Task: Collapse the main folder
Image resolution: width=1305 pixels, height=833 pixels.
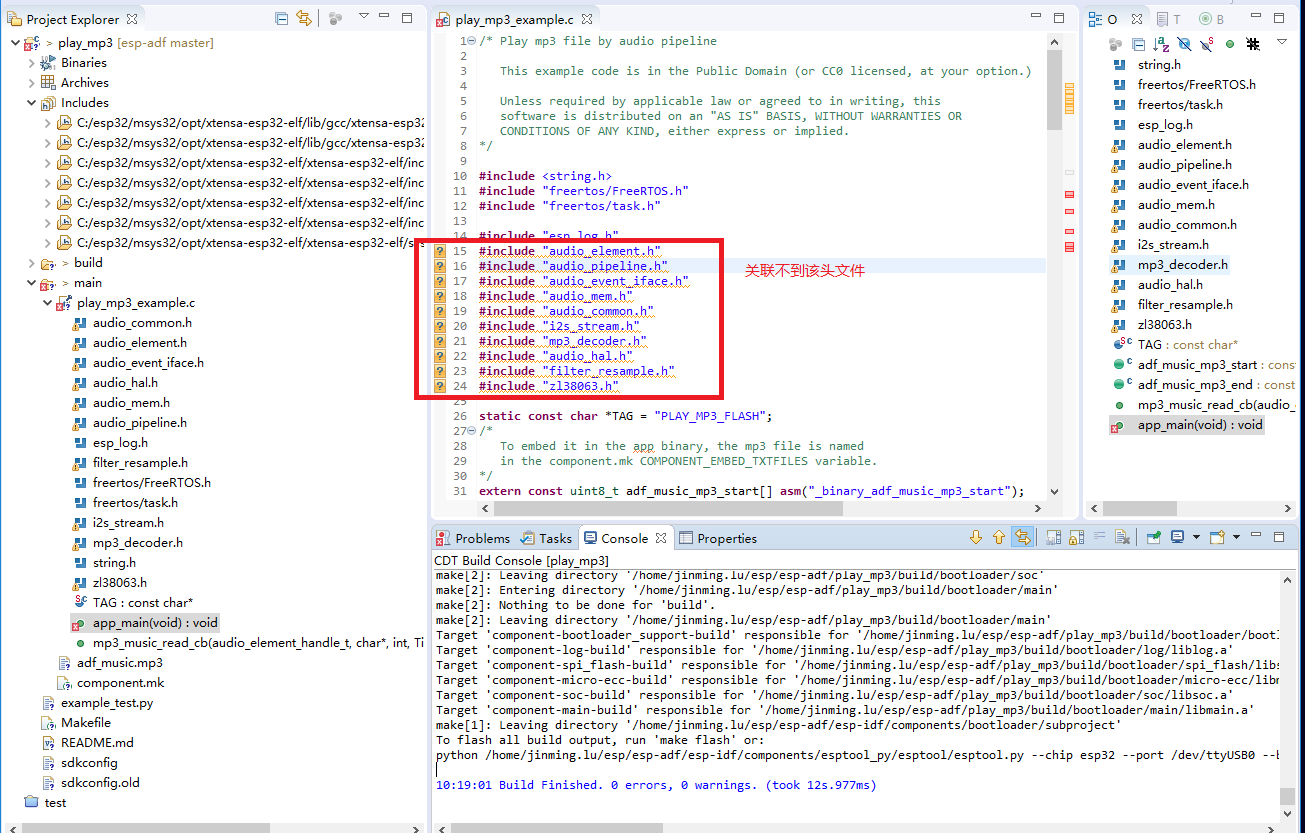Action: tap(31, 283)
